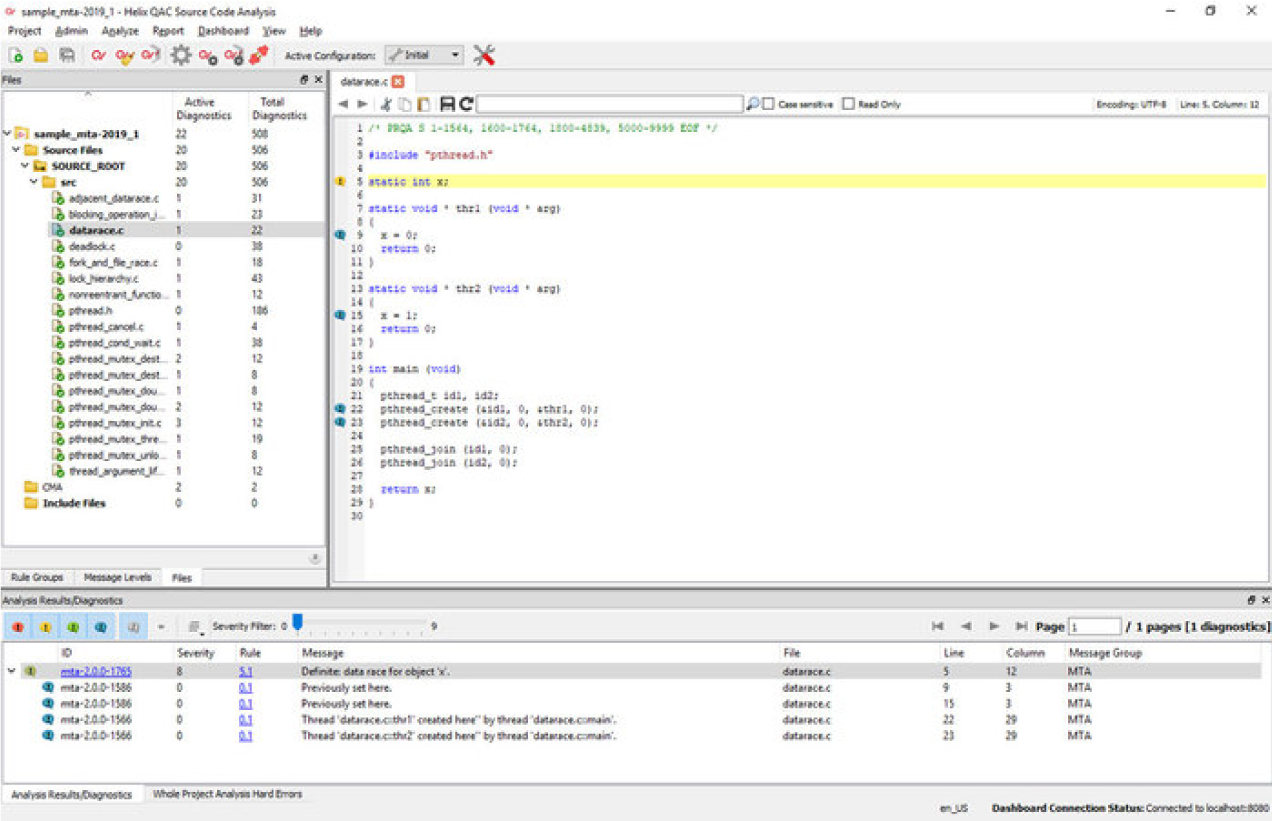Click the QAC icon with small gear

pos(207,56)
